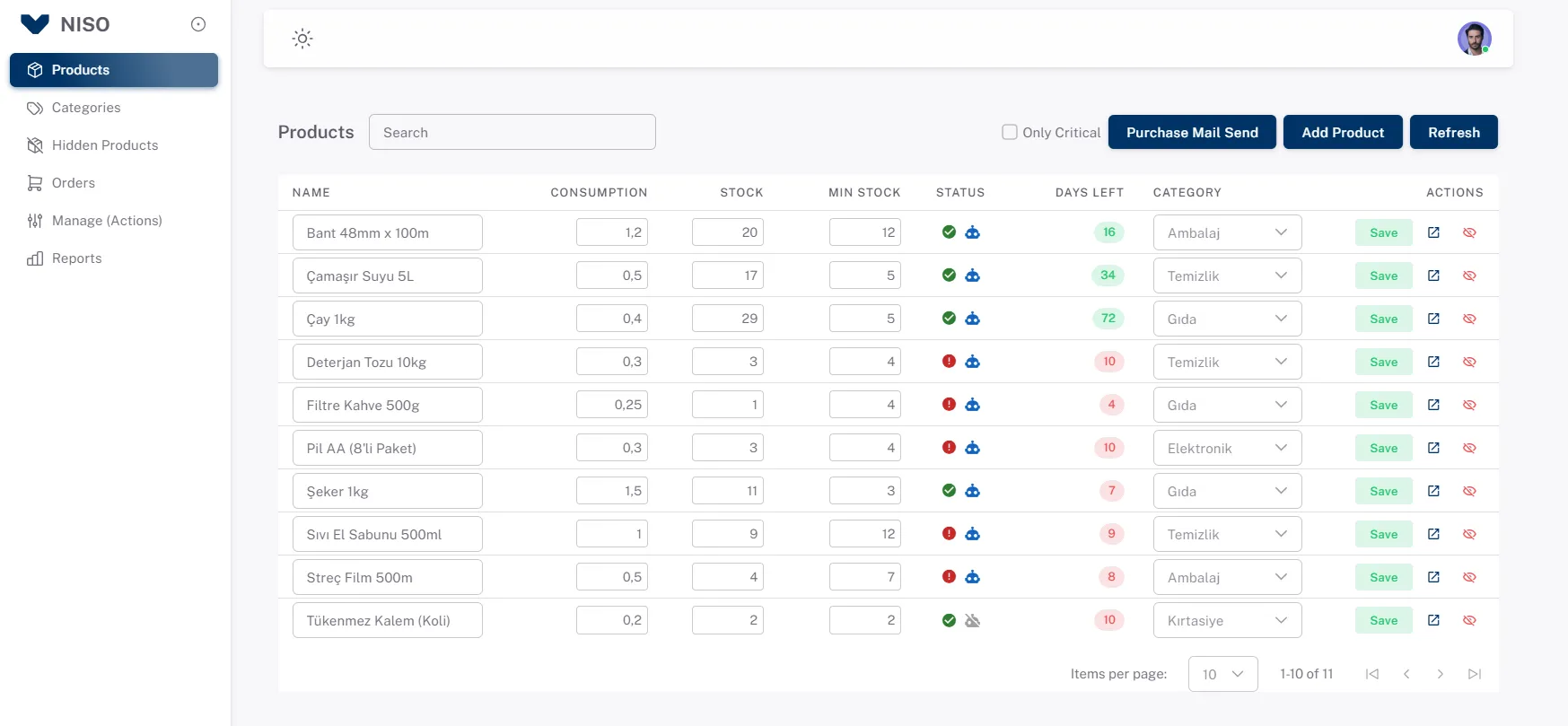Screen dimensions: 1568x726
Task: Open external link icon for Şeker 1kg
Action: coord(1433,491)
